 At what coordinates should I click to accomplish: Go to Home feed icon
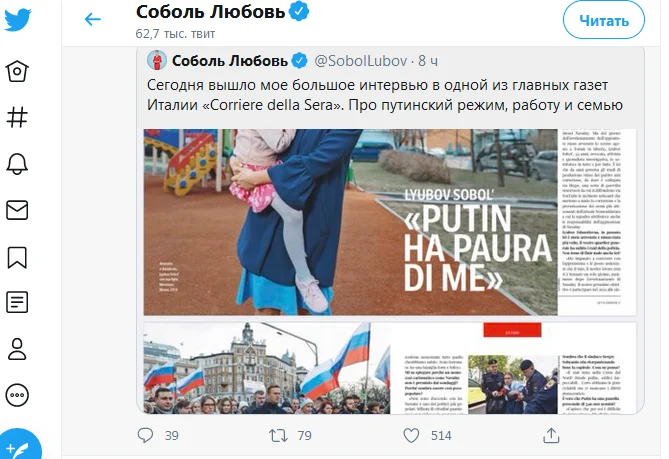[x=17, y=71]
